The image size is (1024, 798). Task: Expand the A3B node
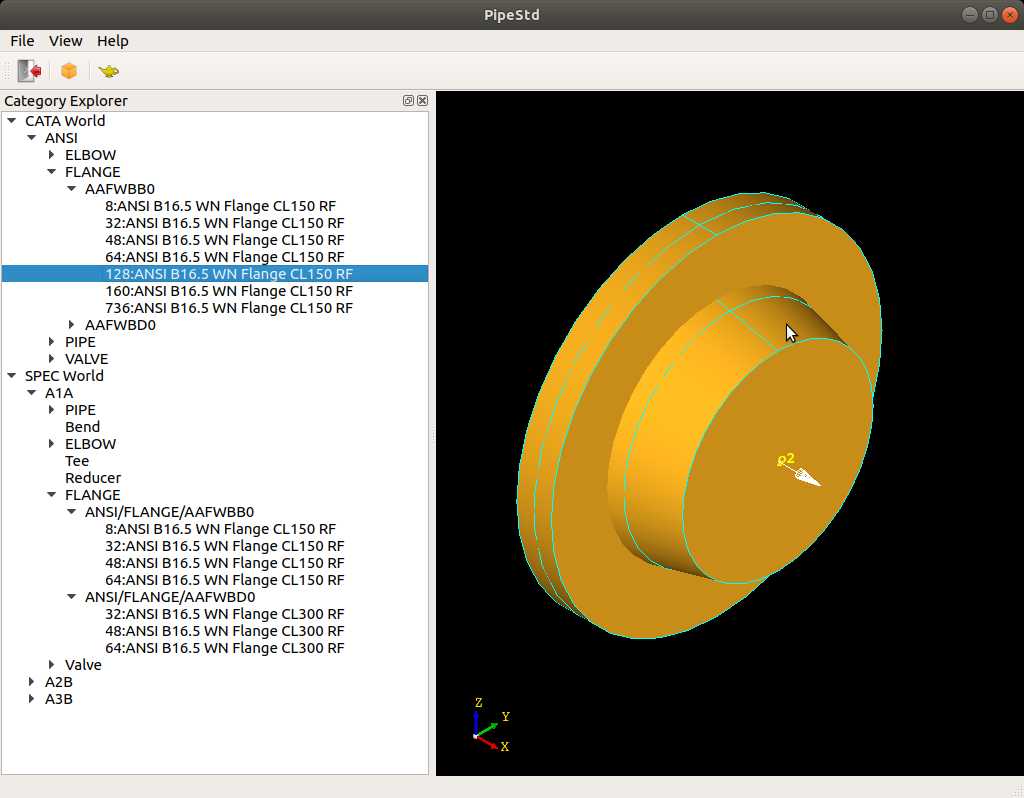31,698
